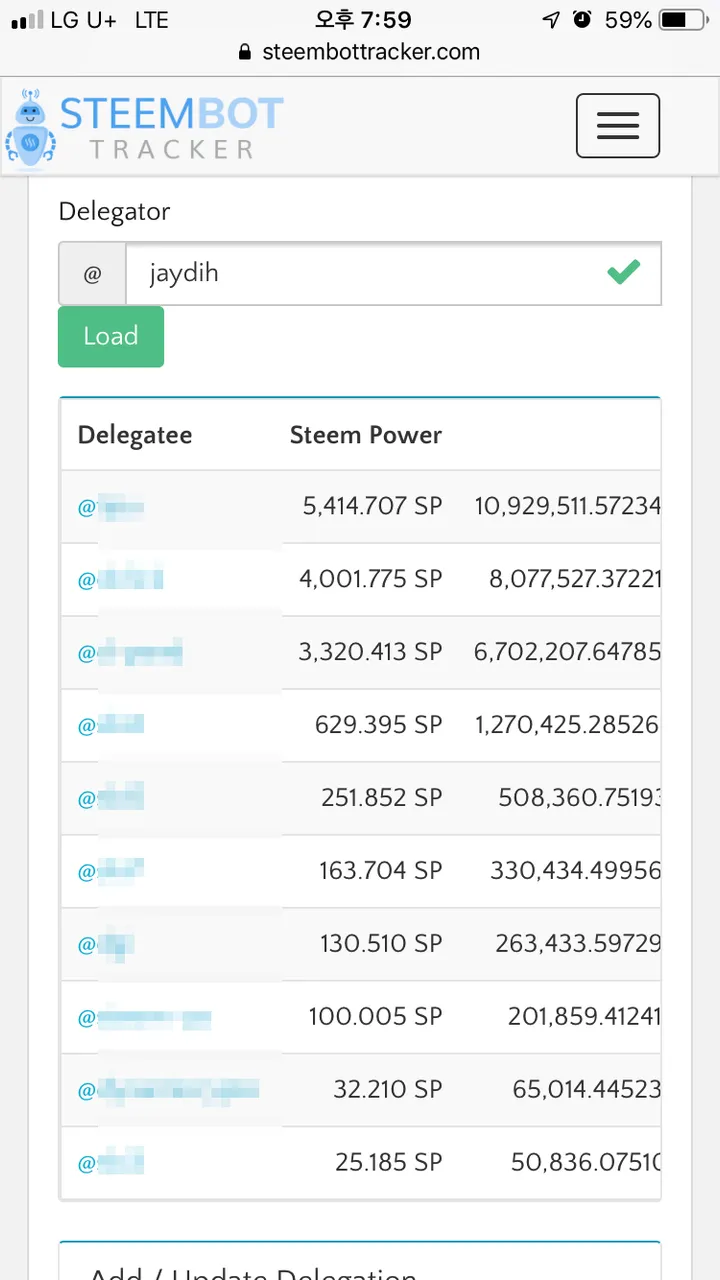Click the 8,077,527.37221 vests value
The image size is (720, 1280).
click(x=574, y=579)
